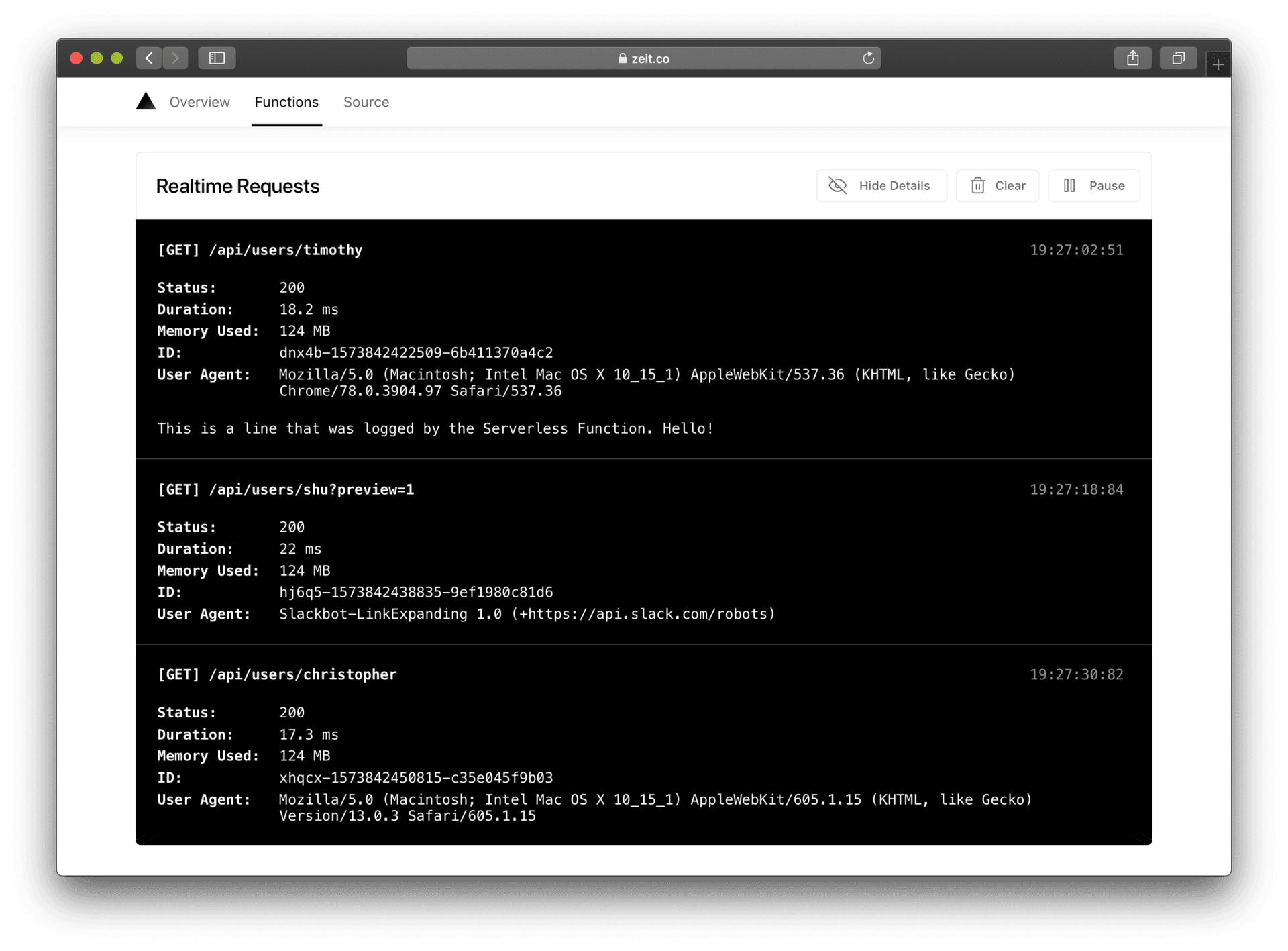Select the Functions tab
Viewport: 1288px width, 951px height.
point(286,102)
